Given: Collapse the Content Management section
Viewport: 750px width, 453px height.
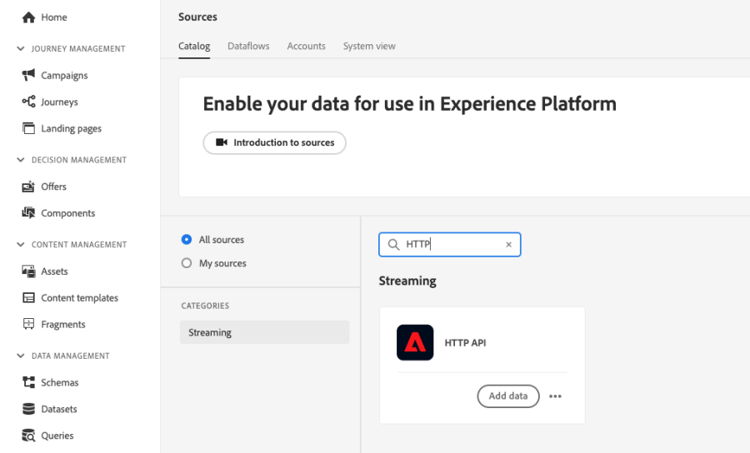Looking at the screenshot, I should click(x=21, y=244).
